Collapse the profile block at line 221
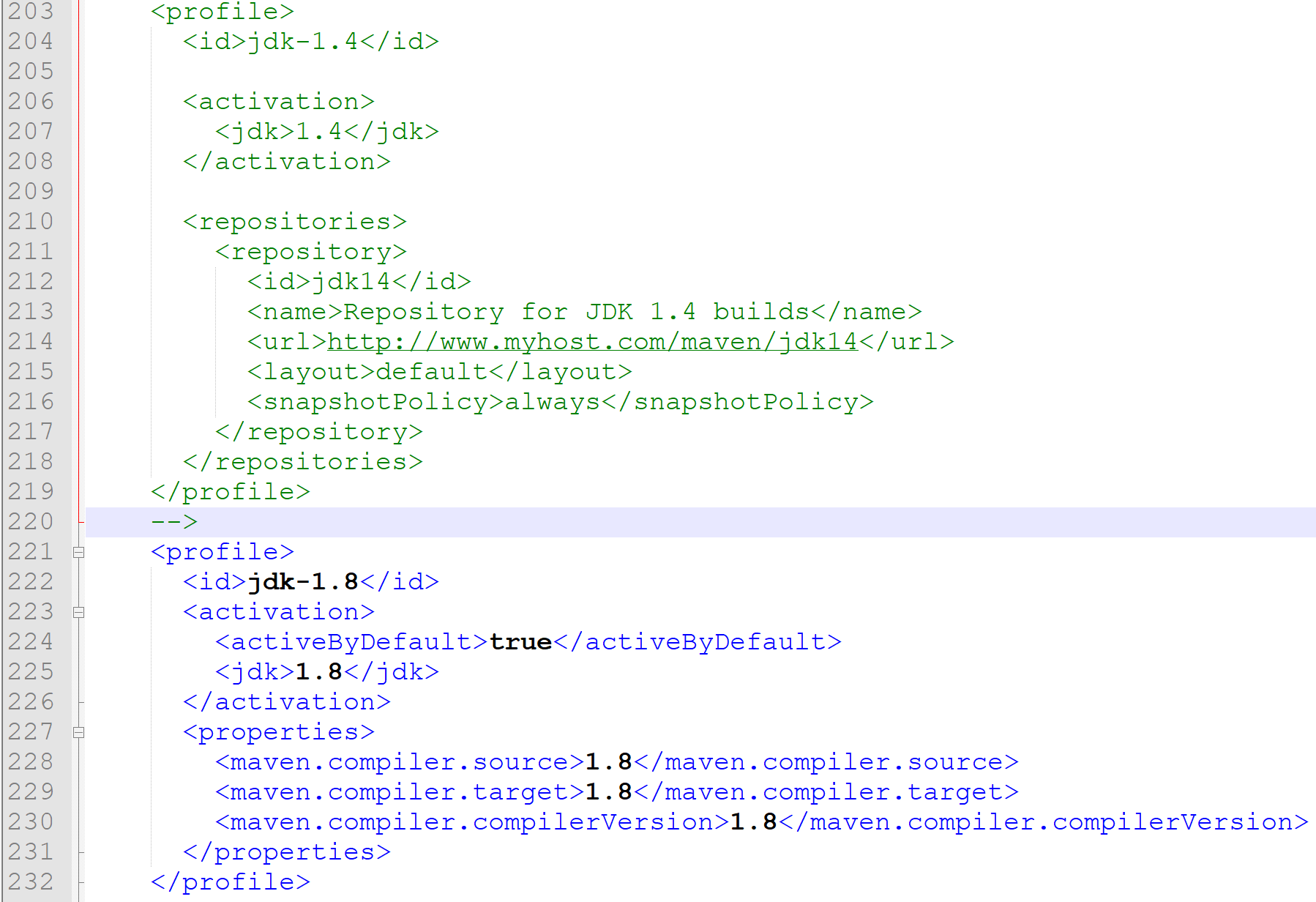 (79, 551)
